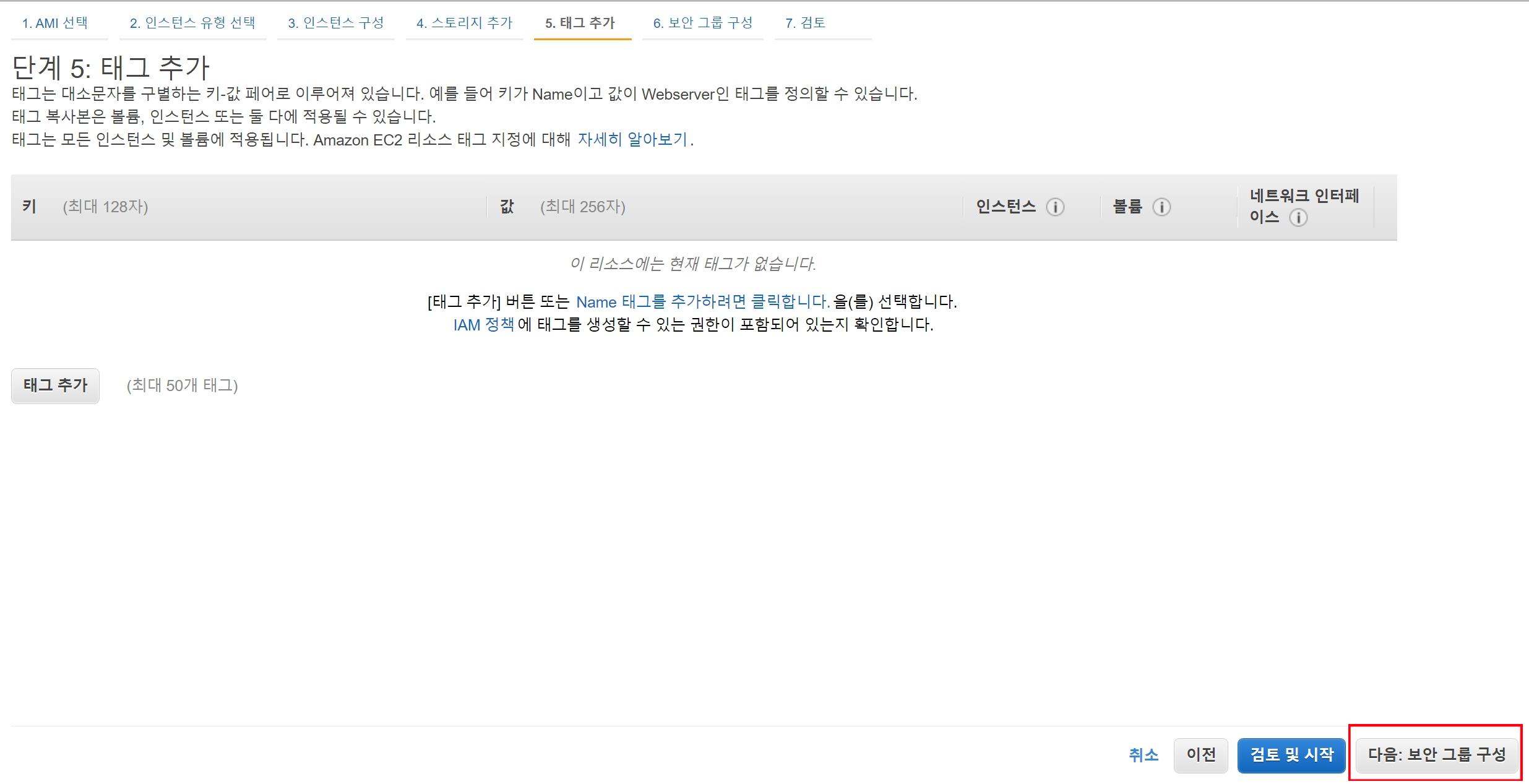Viewport: 1529px width, 784px height.
Task: Open the IAM 정책 link
Action: click(483, 325)
